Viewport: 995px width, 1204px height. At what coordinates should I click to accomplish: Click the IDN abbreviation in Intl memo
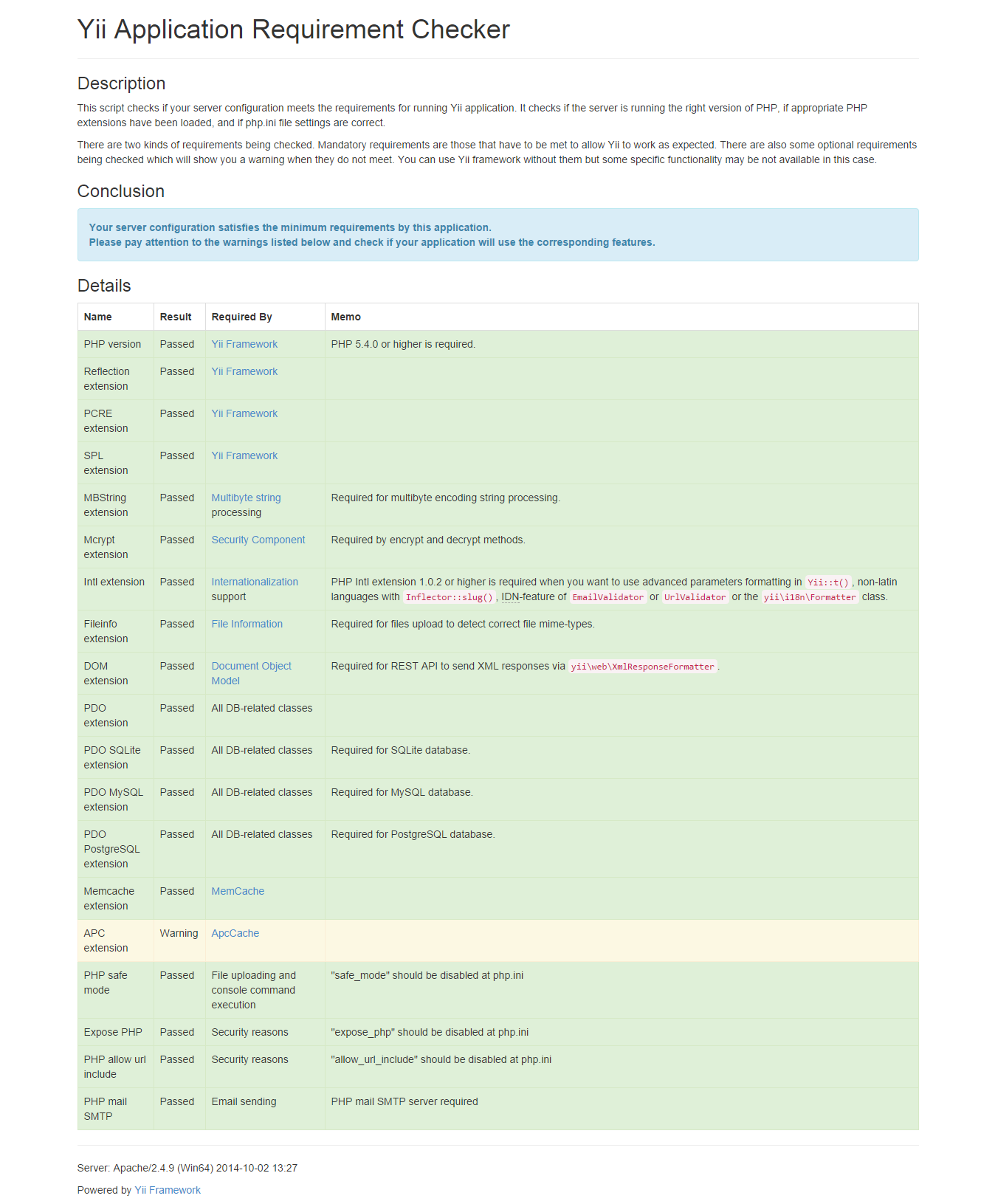[x=511, y=596]
